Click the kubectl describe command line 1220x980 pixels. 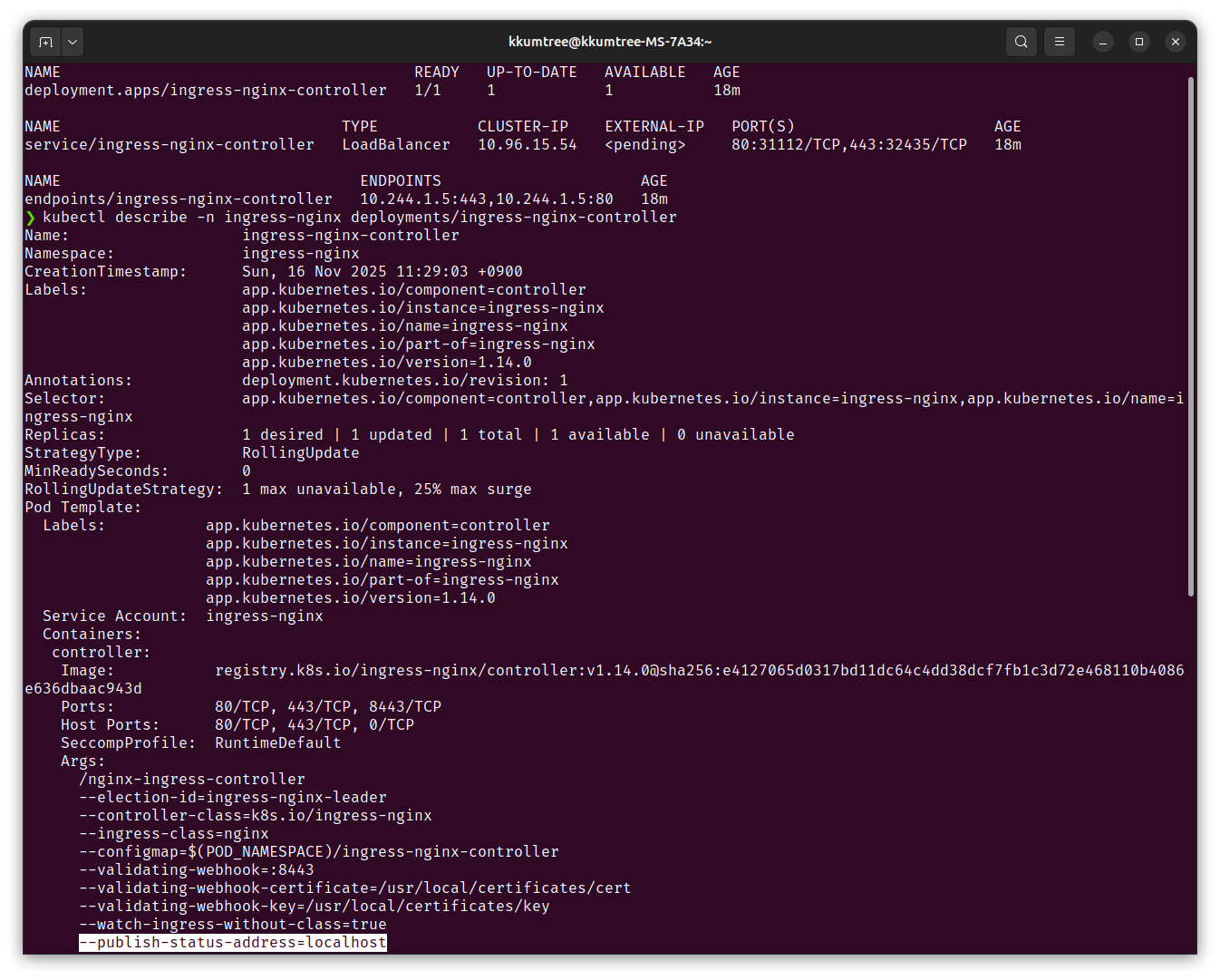(x=360, y=218)
